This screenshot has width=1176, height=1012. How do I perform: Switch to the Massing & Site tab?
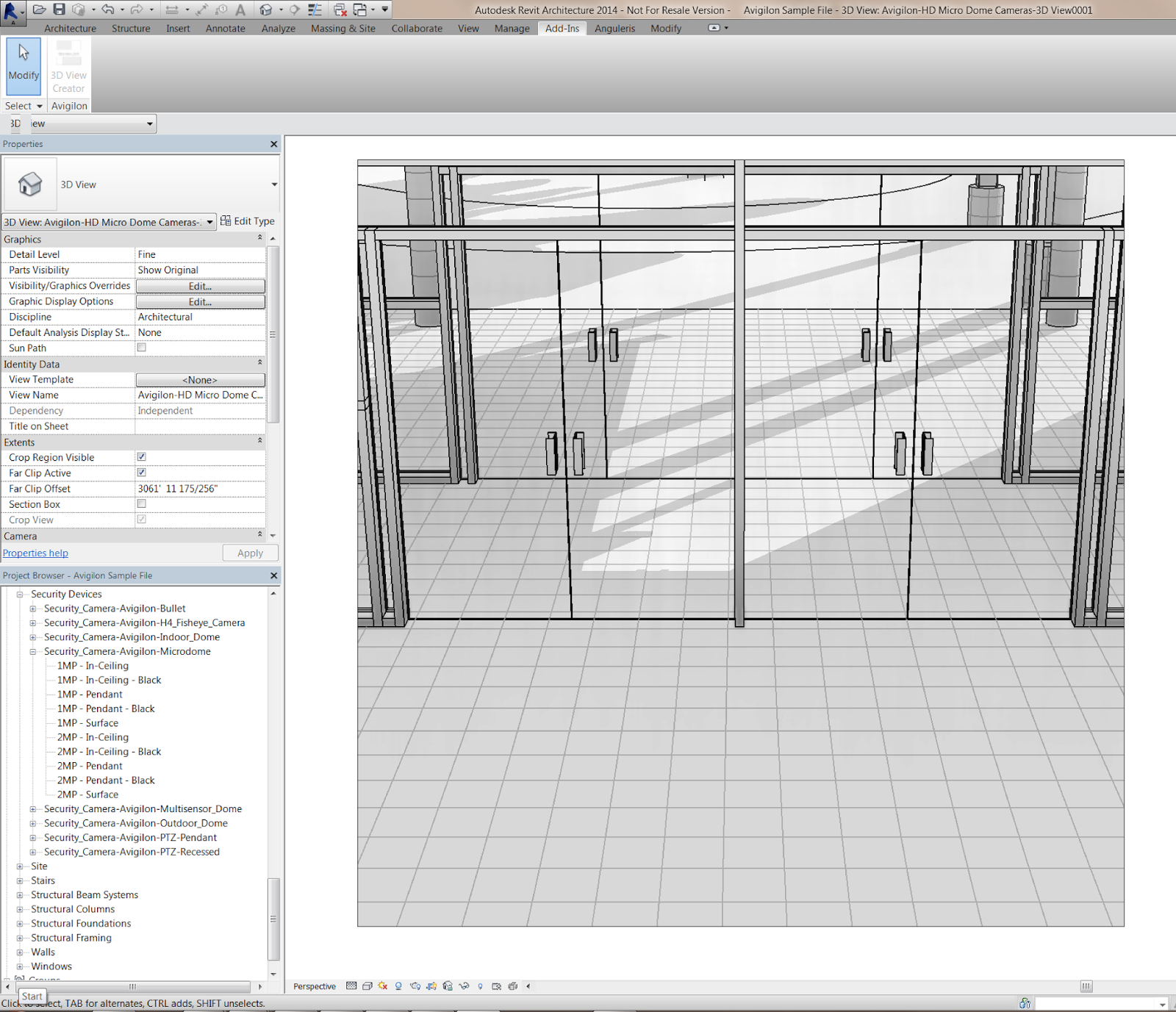click(343, 29)
